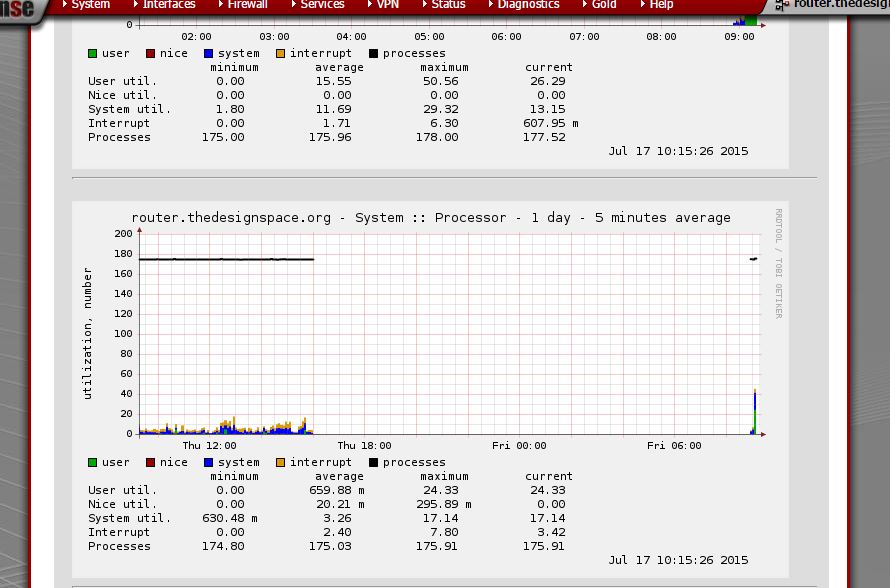Click the Gold menu item
Image resolution: width=890 pixels, height=588 pixels.
pyautogui.click(x=603, y=5)
